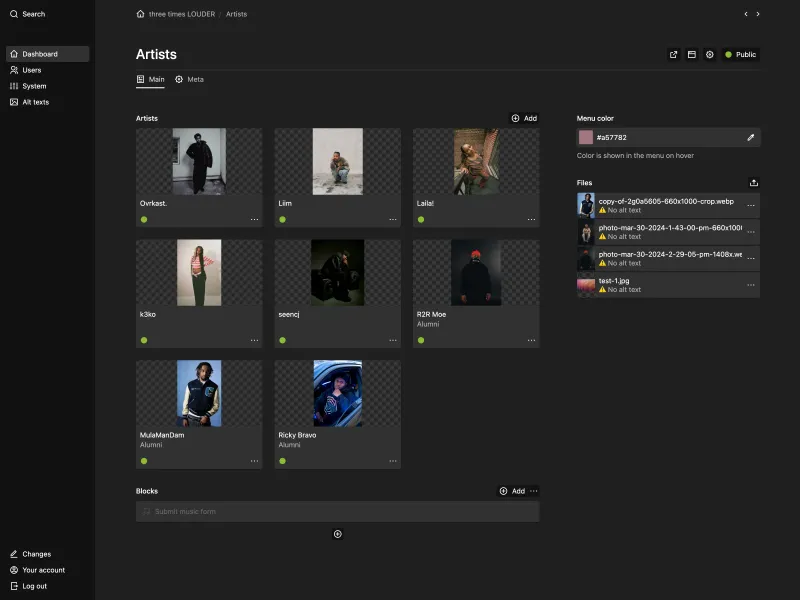Image resolution: width=800 pixels, height=600 pixels.
Task: Click the home icon in the breadcrumb
Action: 139,14
